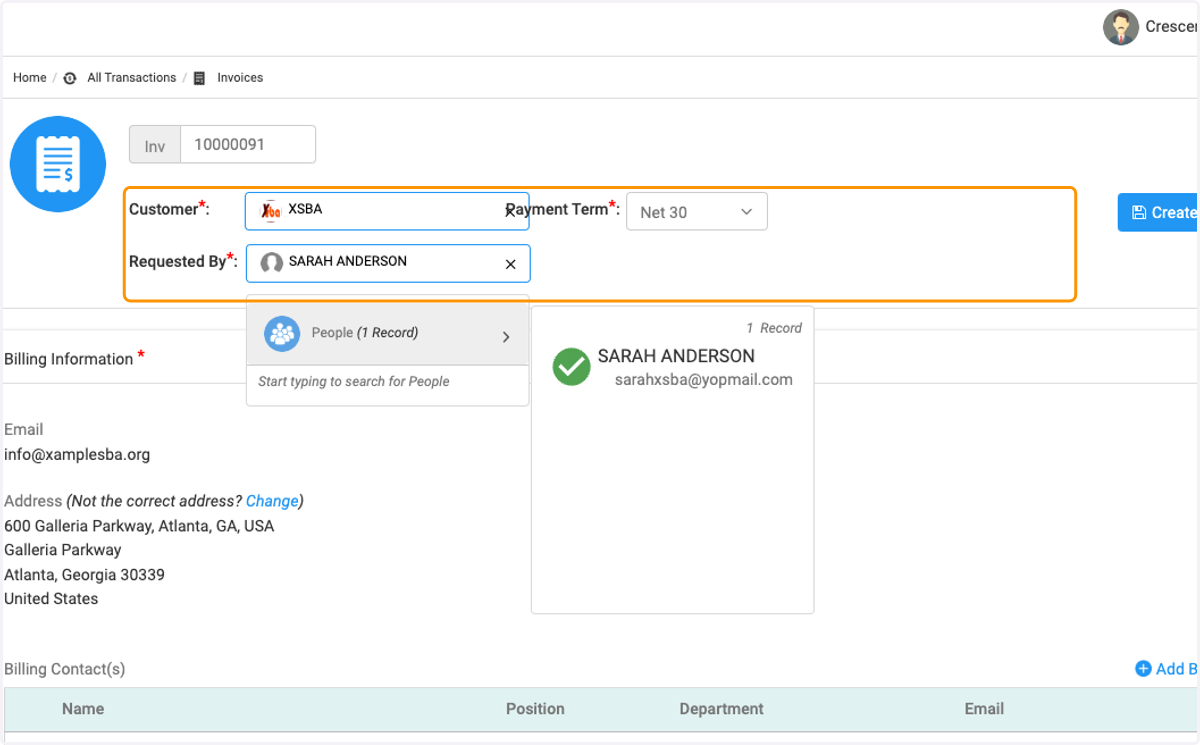This screenshot has height=745, width=1200.
Task: Open the Payment Term dropdown
Action: click(x=697, y=212)
